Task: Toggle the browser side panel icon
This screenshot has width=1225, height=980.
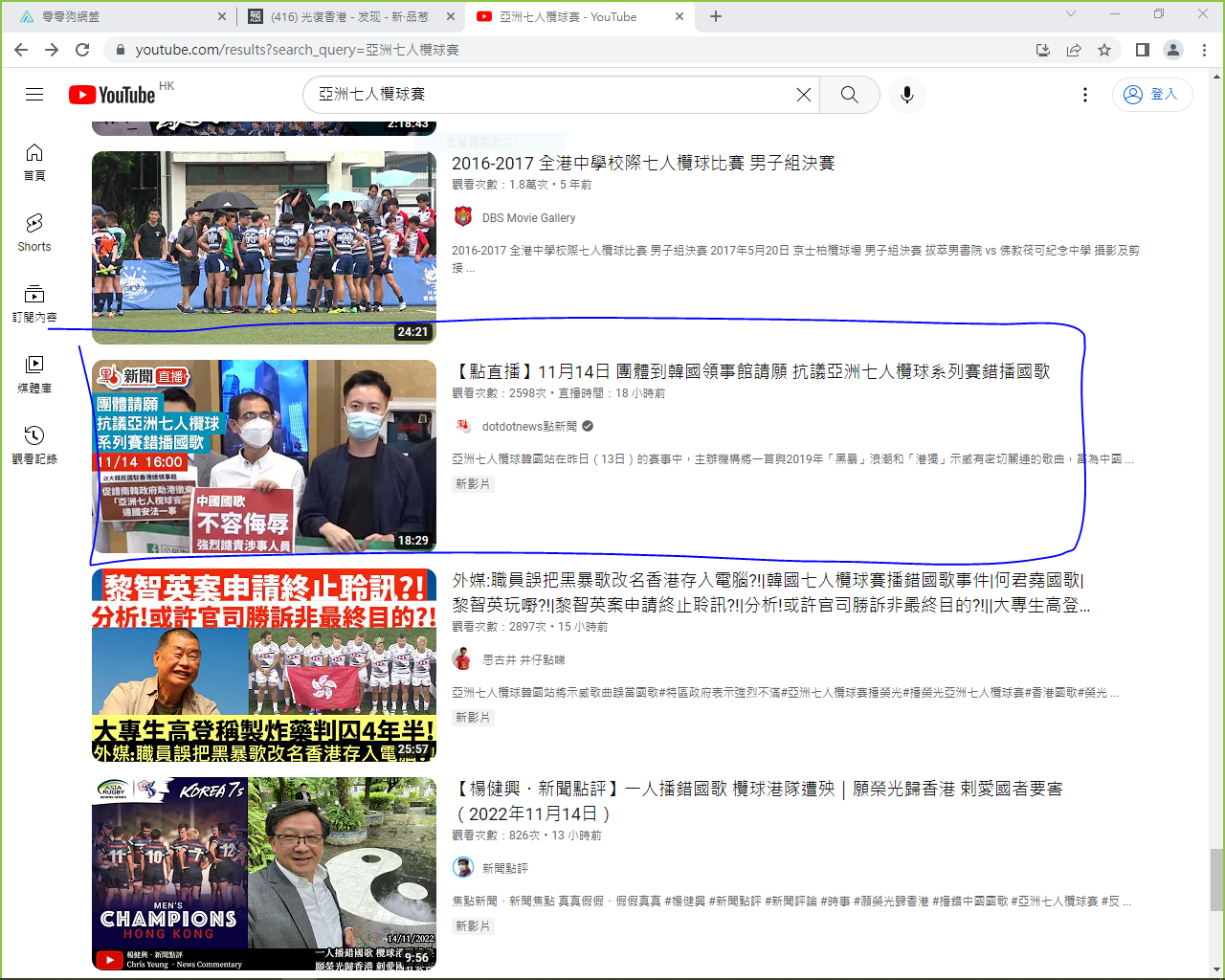Action: [1142, 50]
